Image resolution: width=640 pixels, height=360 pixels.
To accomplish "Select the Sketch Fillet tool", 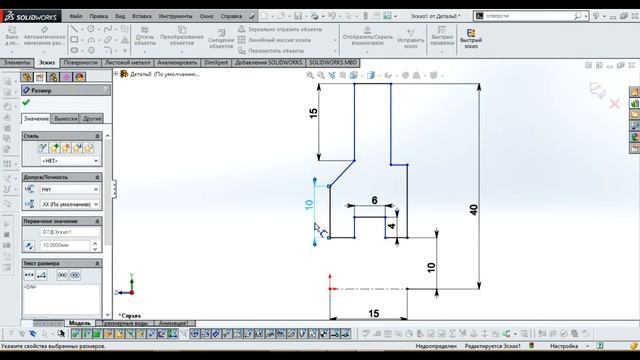I will point(108,50).
